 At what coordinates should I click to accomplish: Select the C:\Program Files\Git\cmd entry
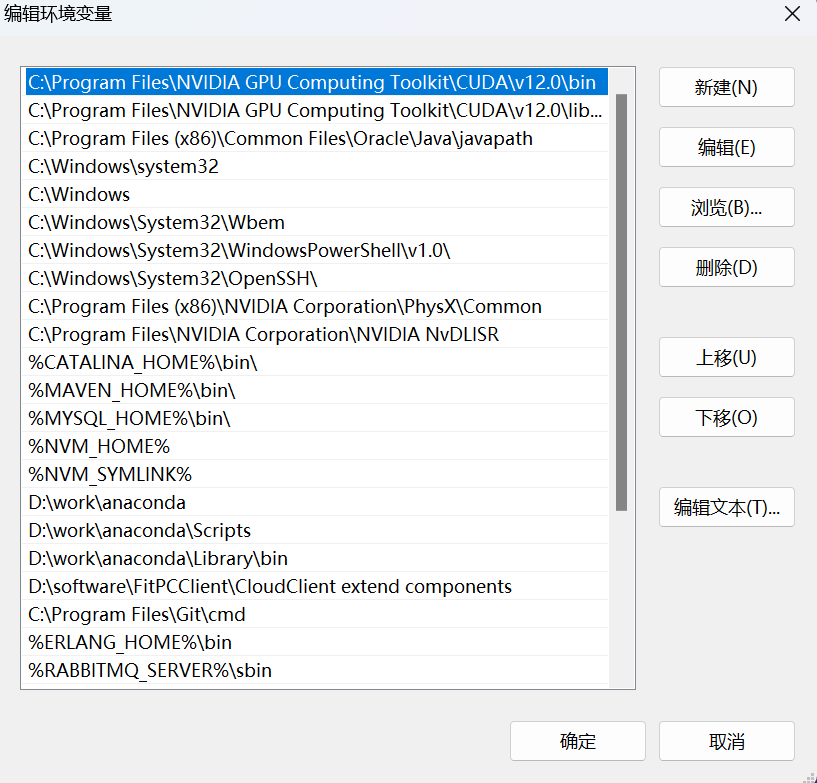coord(317,614)
